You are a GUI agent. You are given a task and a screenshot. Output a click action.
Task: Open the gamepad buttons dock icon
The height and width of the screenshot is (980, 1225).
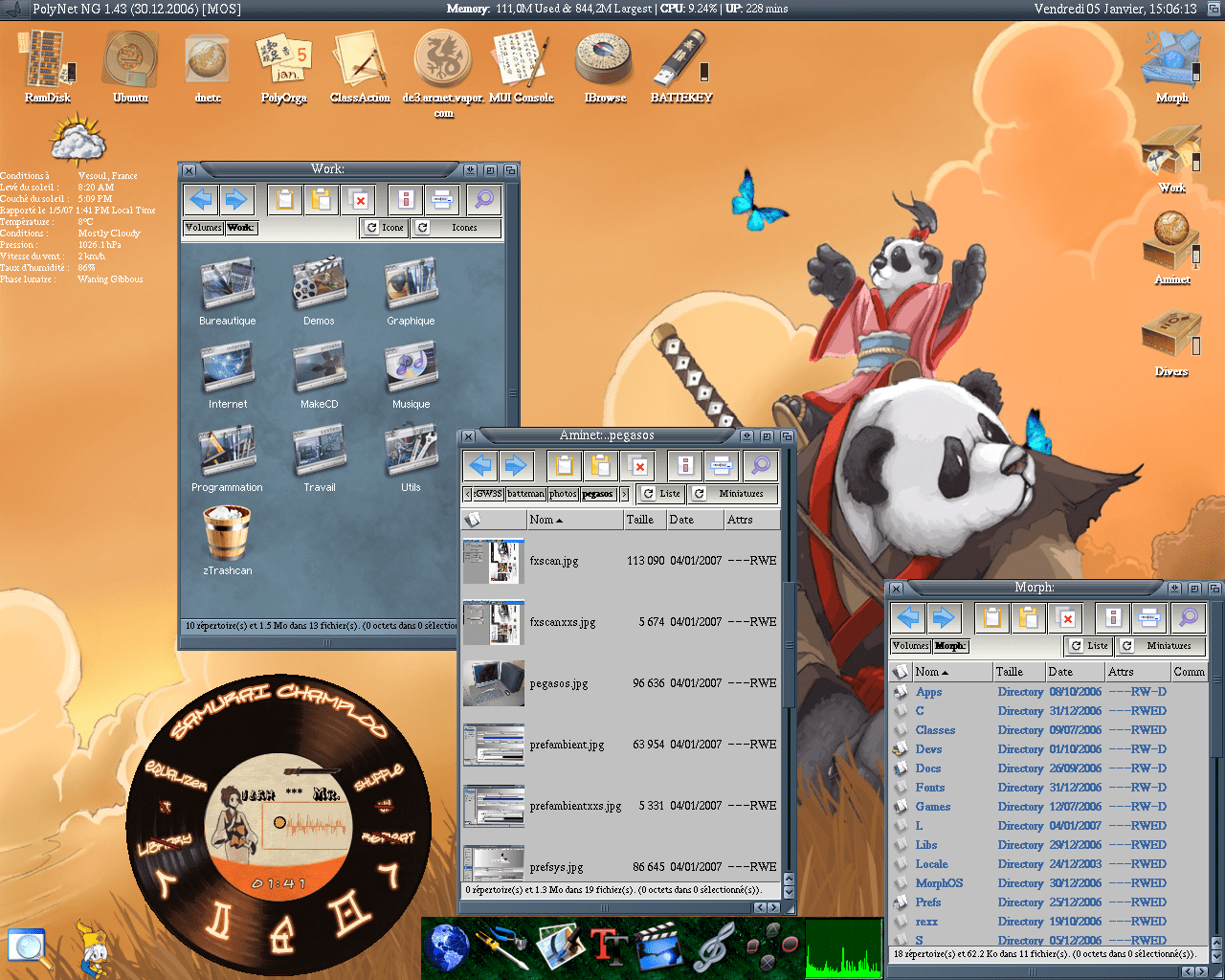pos(771,946)
